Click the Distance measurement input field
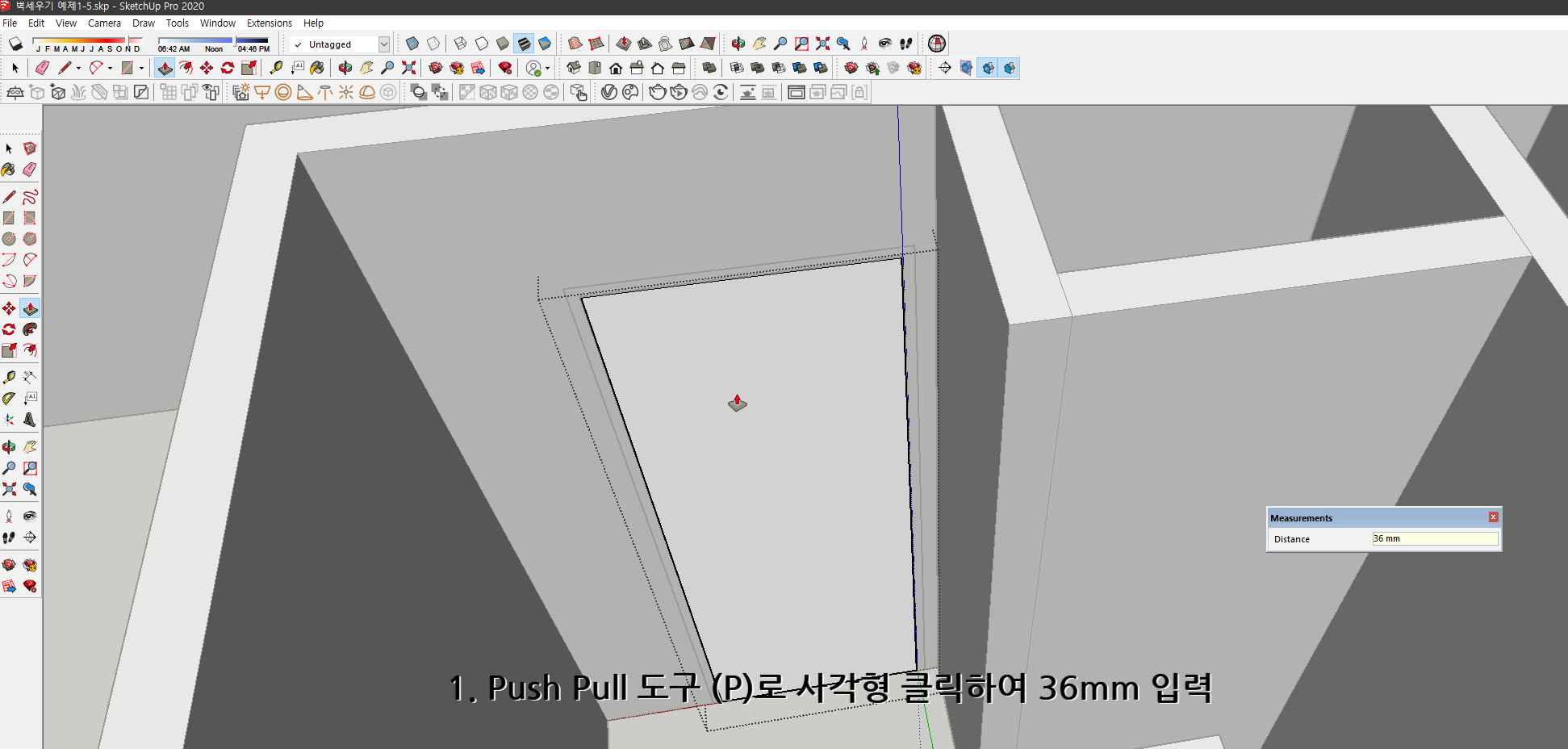The width and height of the screenshot is (1568, 749). (1435, 538)
